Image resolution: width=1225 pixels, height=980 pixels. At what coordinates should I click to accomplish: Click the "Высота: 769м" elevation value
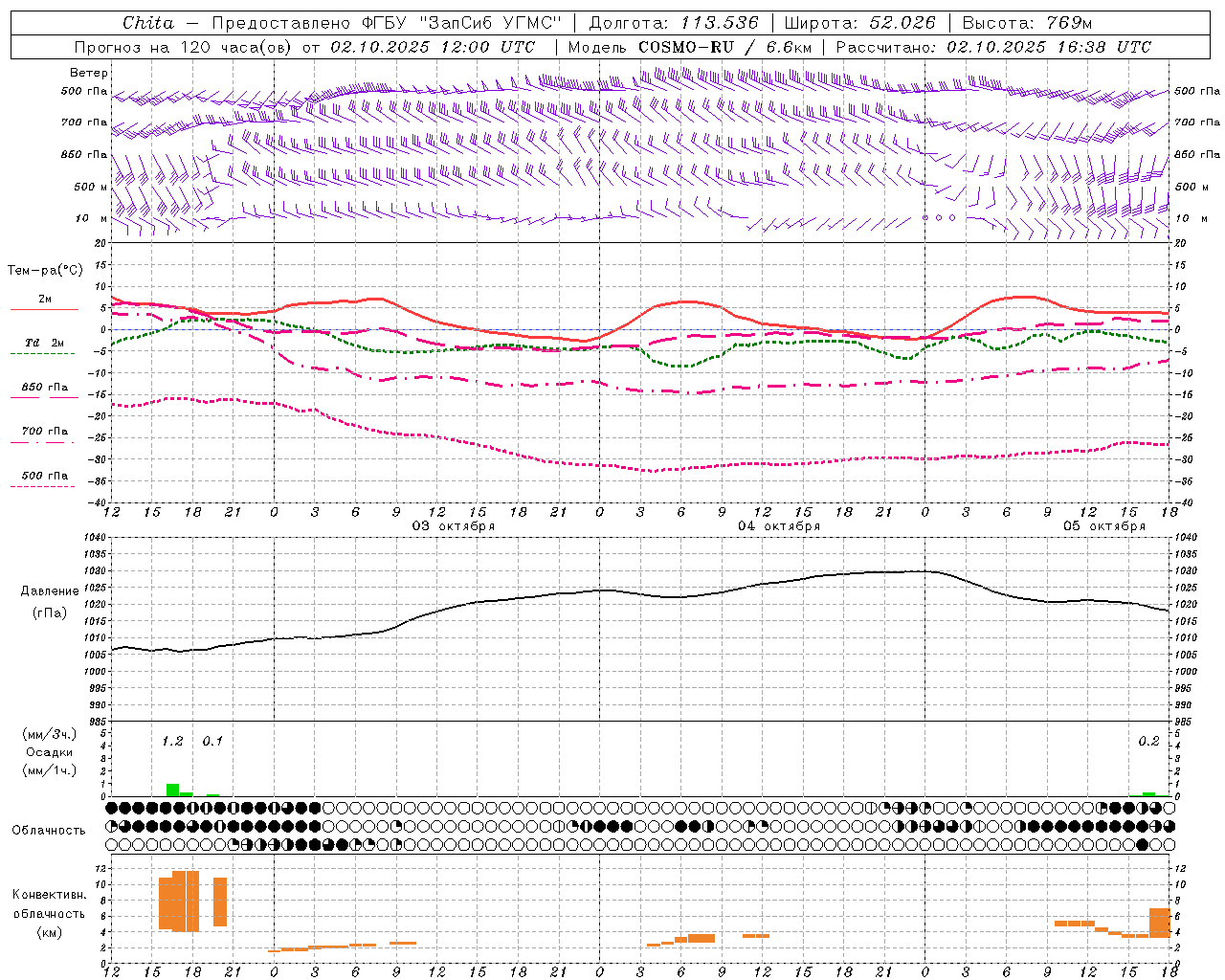tap(1027, 23)
